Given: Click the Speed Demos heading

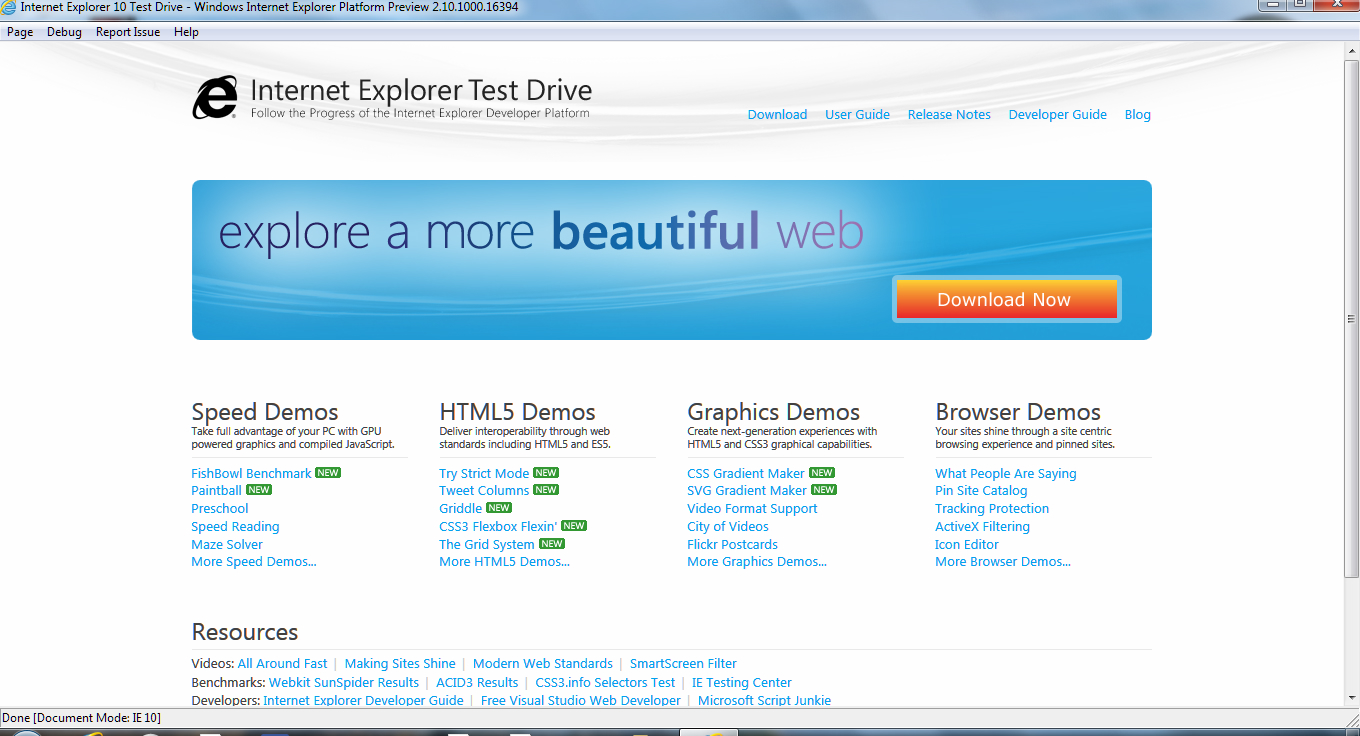Looking at the screenshot, I should 265,412.
